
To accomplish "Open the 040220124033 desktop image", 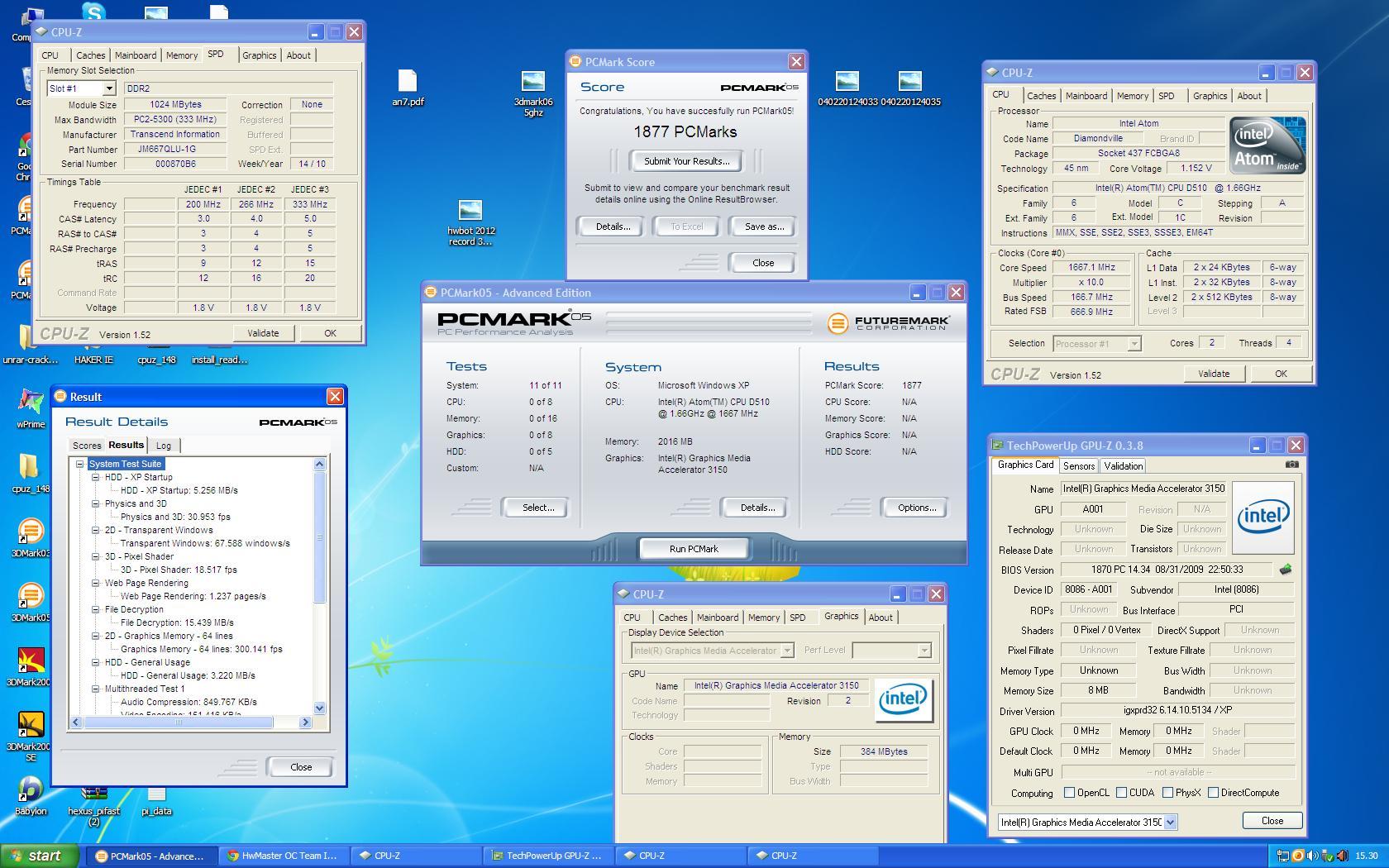I will click(847, 88).
